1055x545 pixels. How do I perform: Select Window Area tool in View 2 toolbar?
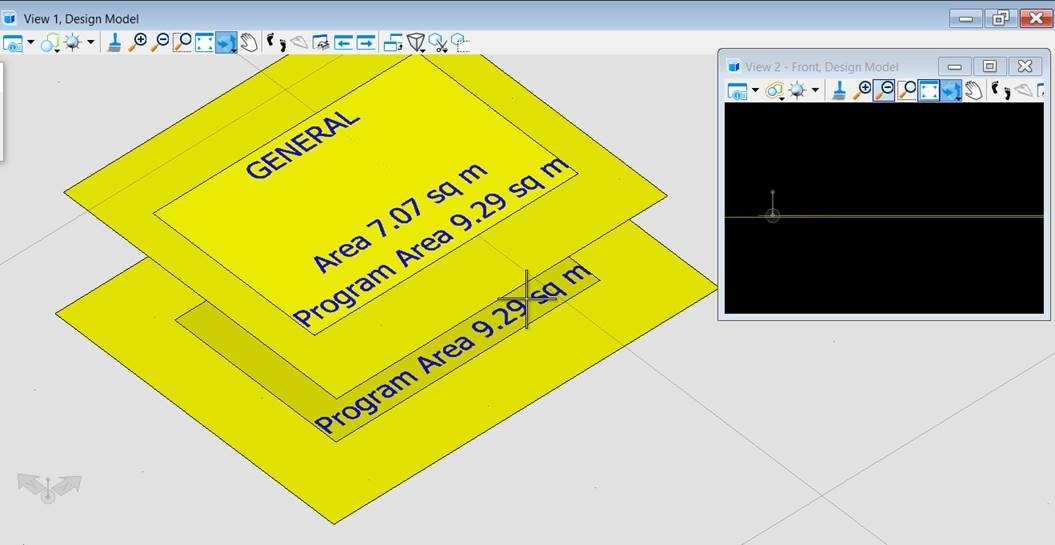click(x=906, y=90)
